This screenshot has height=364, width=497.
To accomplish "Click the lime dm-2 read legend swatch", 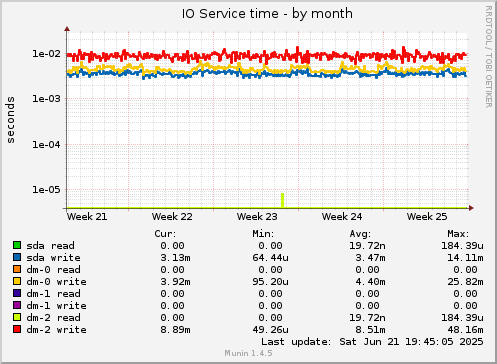I will 17,317.
